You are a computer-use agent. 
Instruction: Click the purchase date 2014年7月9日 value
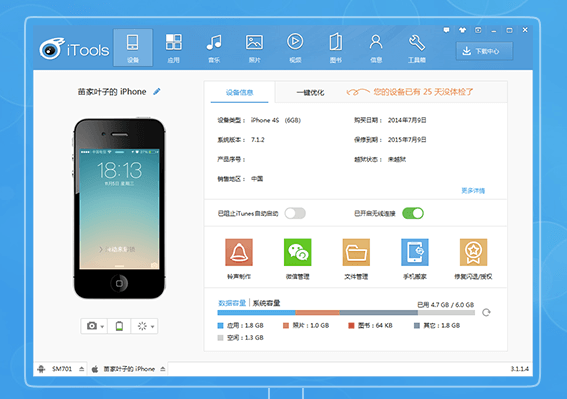[x=407, y=120]
